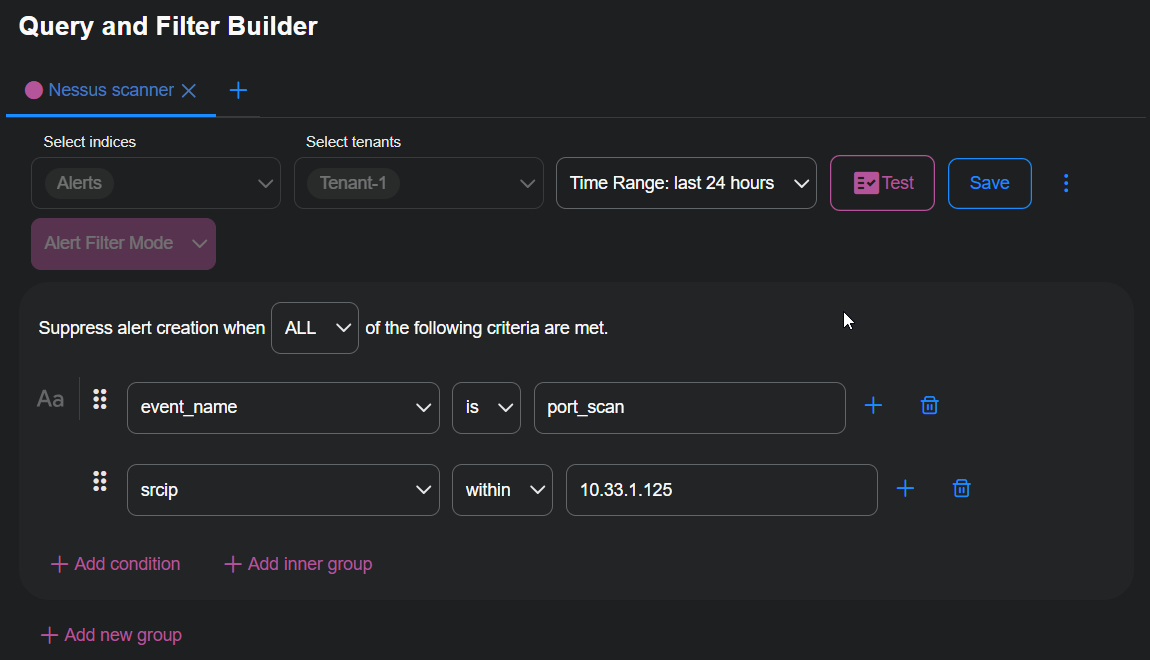Save the filter configuration
Image resolution: width=1150 pixels, height=660 pixels.
point(989,183)
